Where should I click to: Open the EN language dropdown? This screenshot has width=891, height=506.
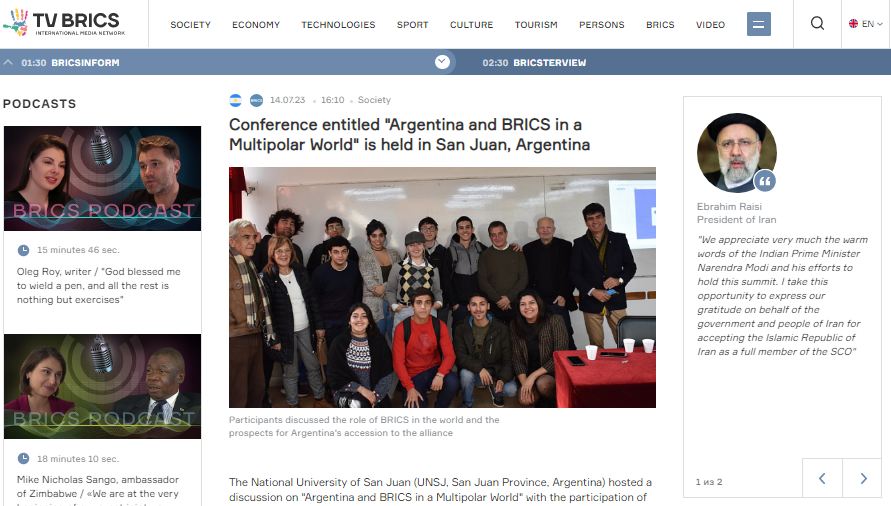pos(865,24)
